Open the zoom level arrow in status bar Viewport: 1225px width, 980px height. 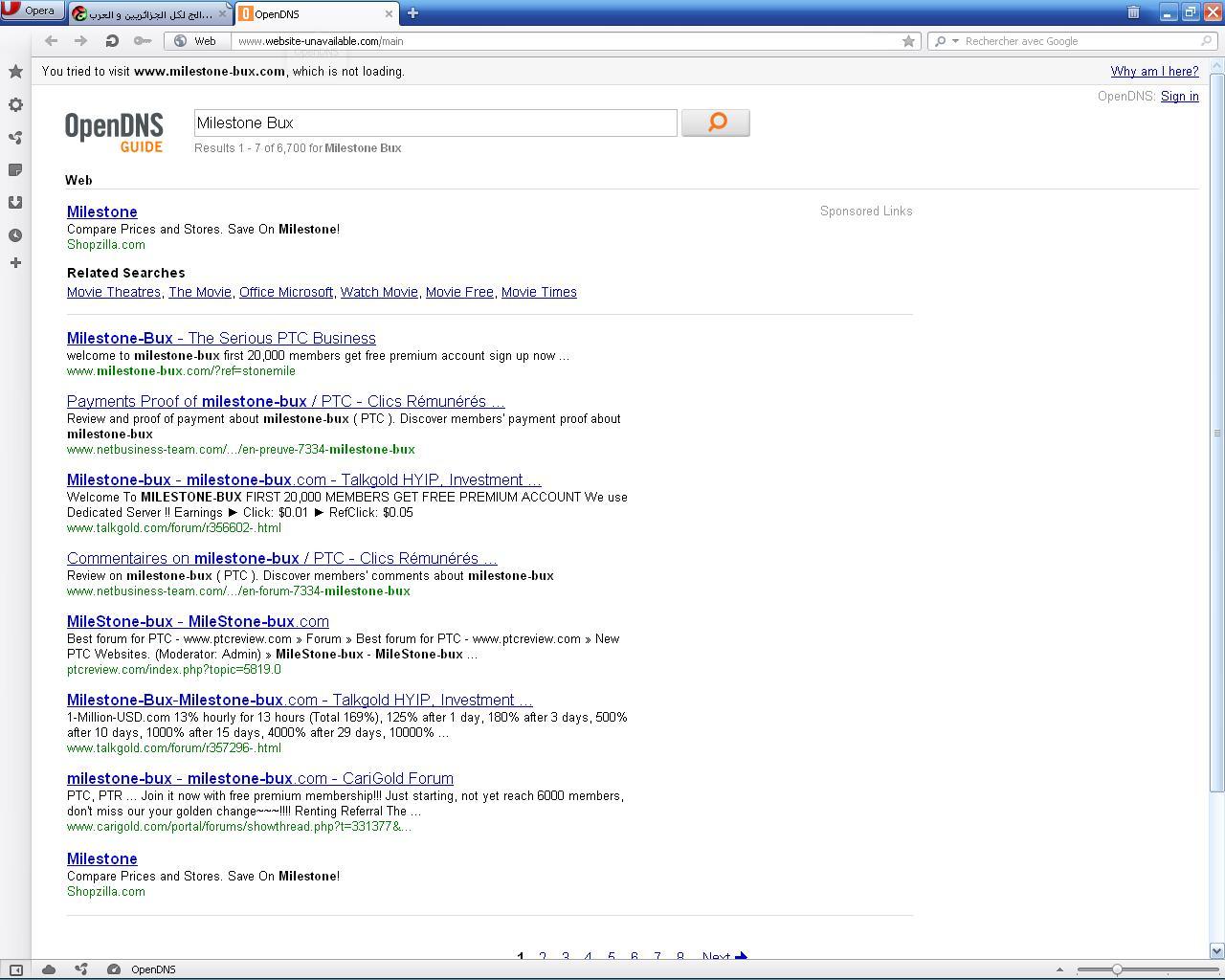[1059, 969]
